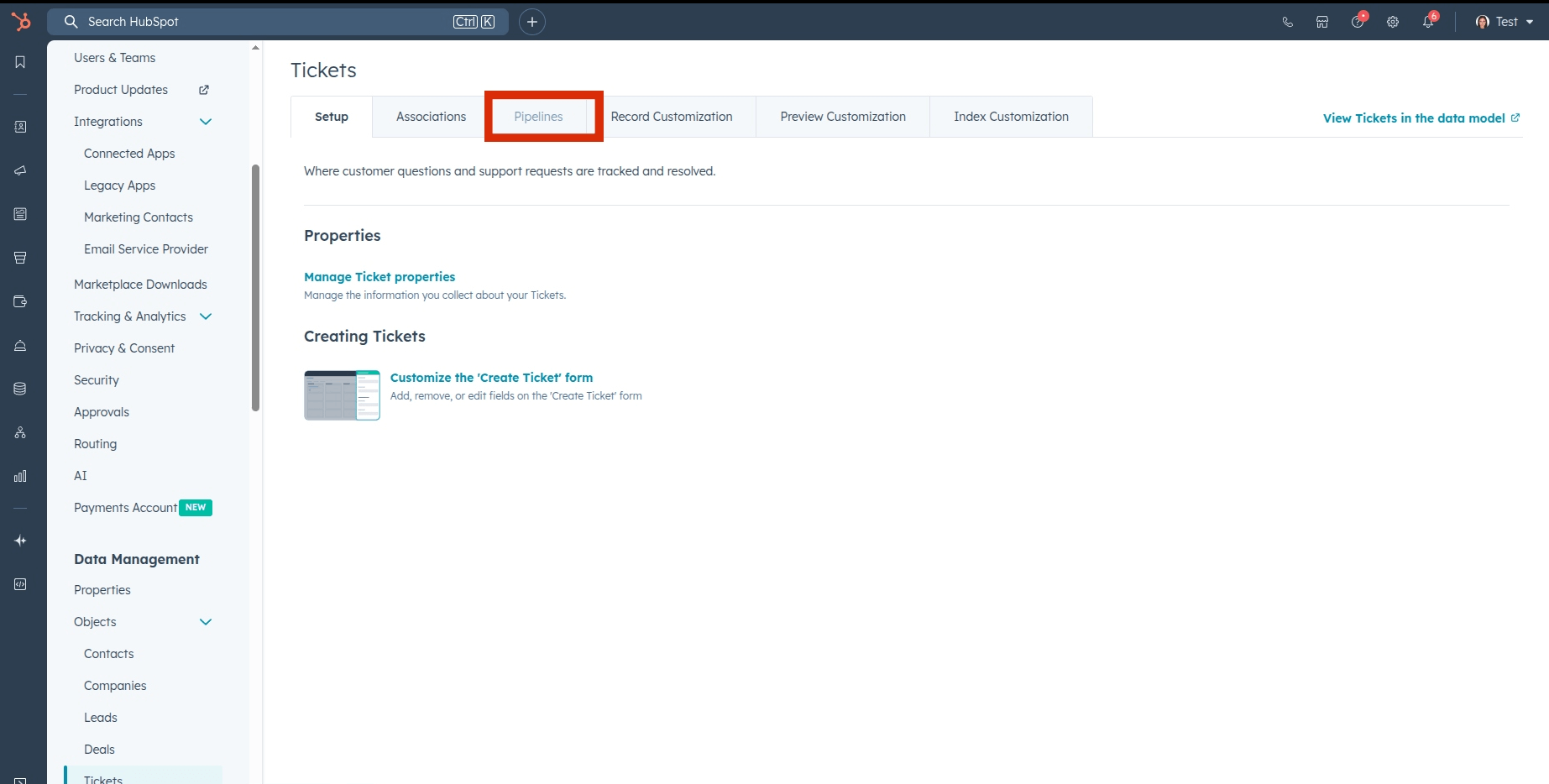Customize the 'Create Ticket' form

pos(492,377)
